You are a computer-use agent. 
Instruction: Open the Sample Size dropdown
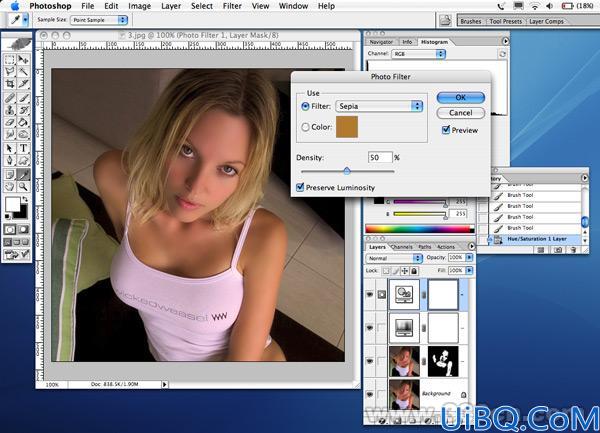pyautogui.click(x=99, y=20)
